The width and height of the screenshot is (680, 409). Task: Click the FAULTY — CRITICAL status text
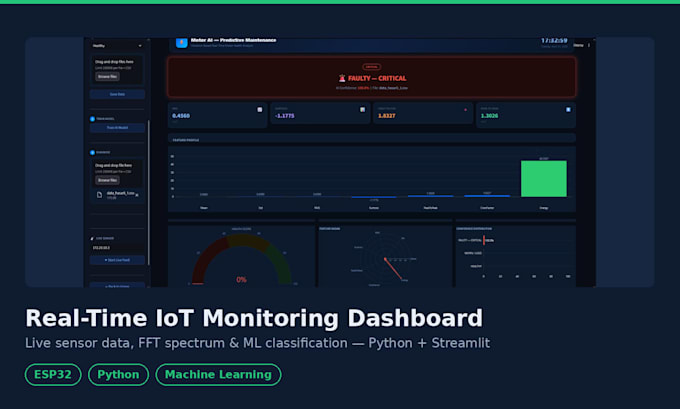click(377, 79)
